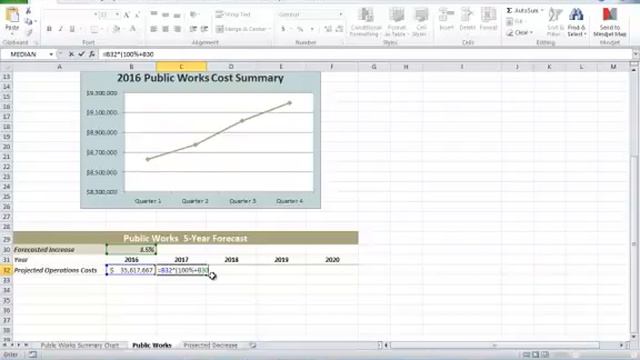The height and width of the screenshot is (360, 640).
Task: Click the Paste clipboard icon
Action: [x=12, y=16]
